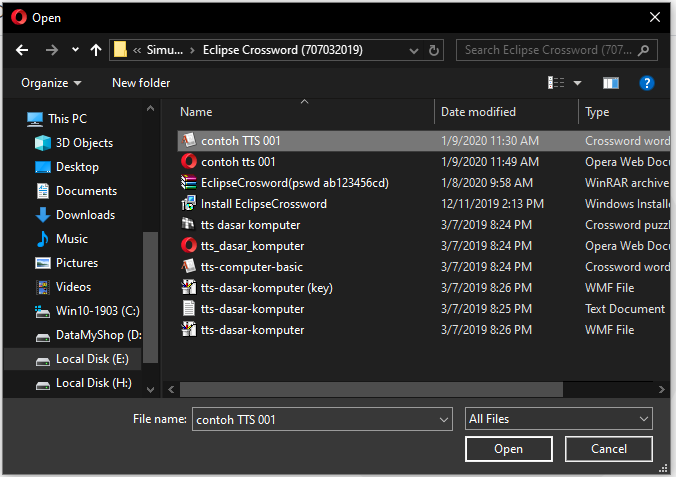This screenshot has height=477, width=676.
Task: Click date 12/11/2019 2:13 PM cell
Action: [x=492, y=204]
